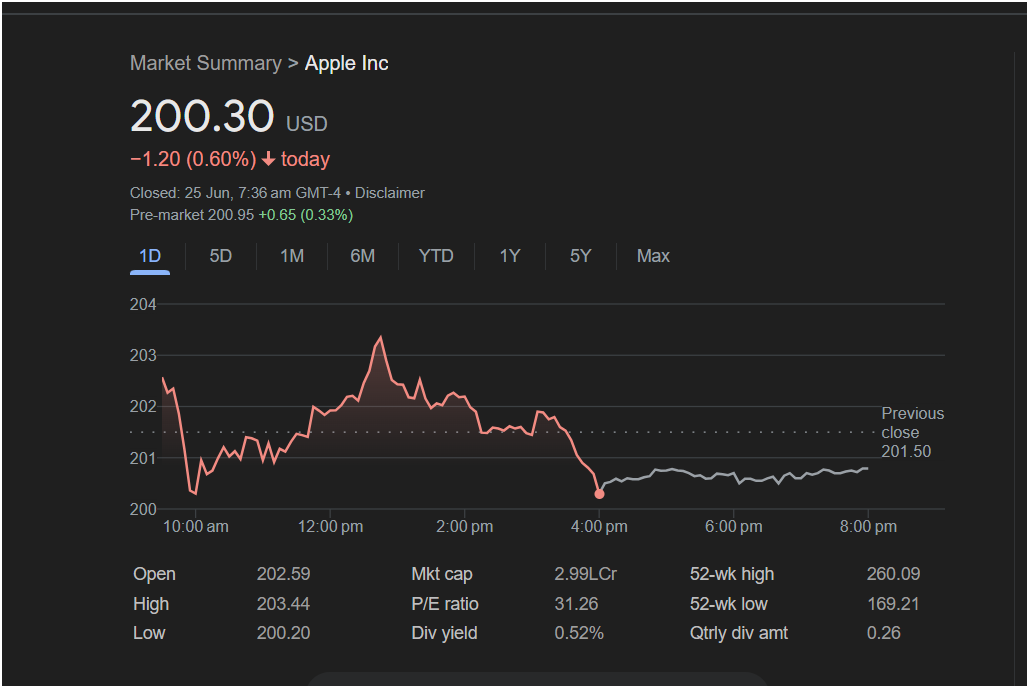
Task: Click the 12:00 pm axis label
Action: click(330, 527)
